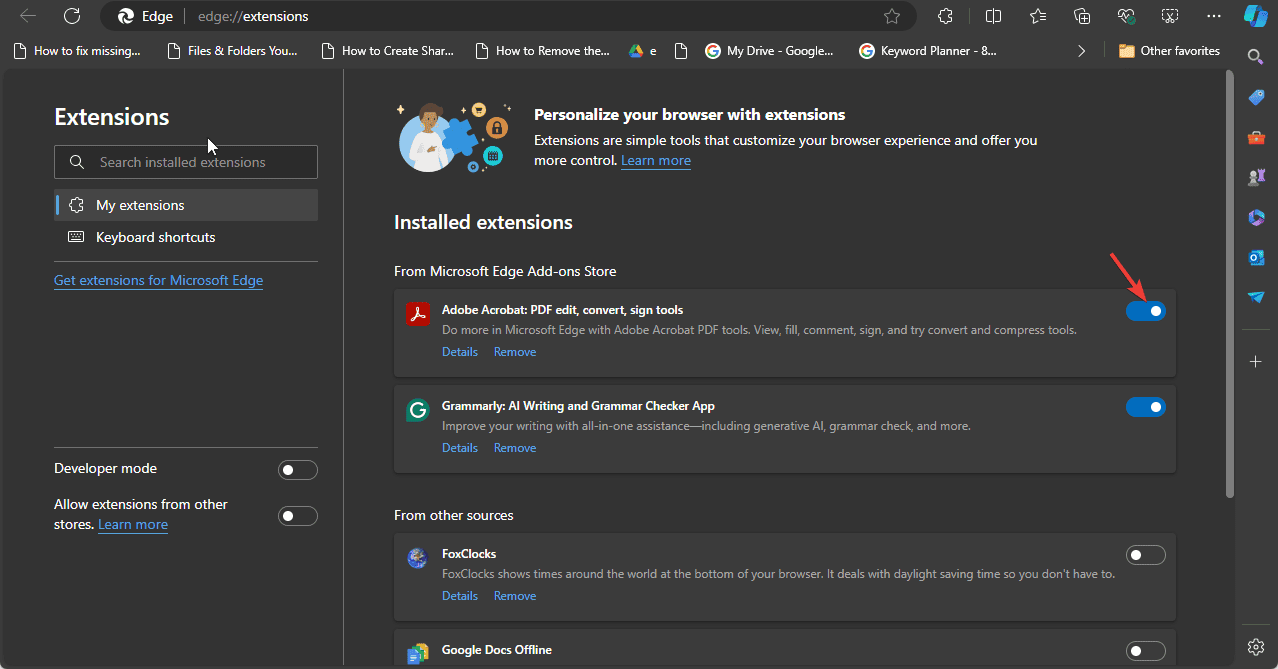Open Split screen from the toolbar
Screen dimensions: 1278x669
(993, 16)
